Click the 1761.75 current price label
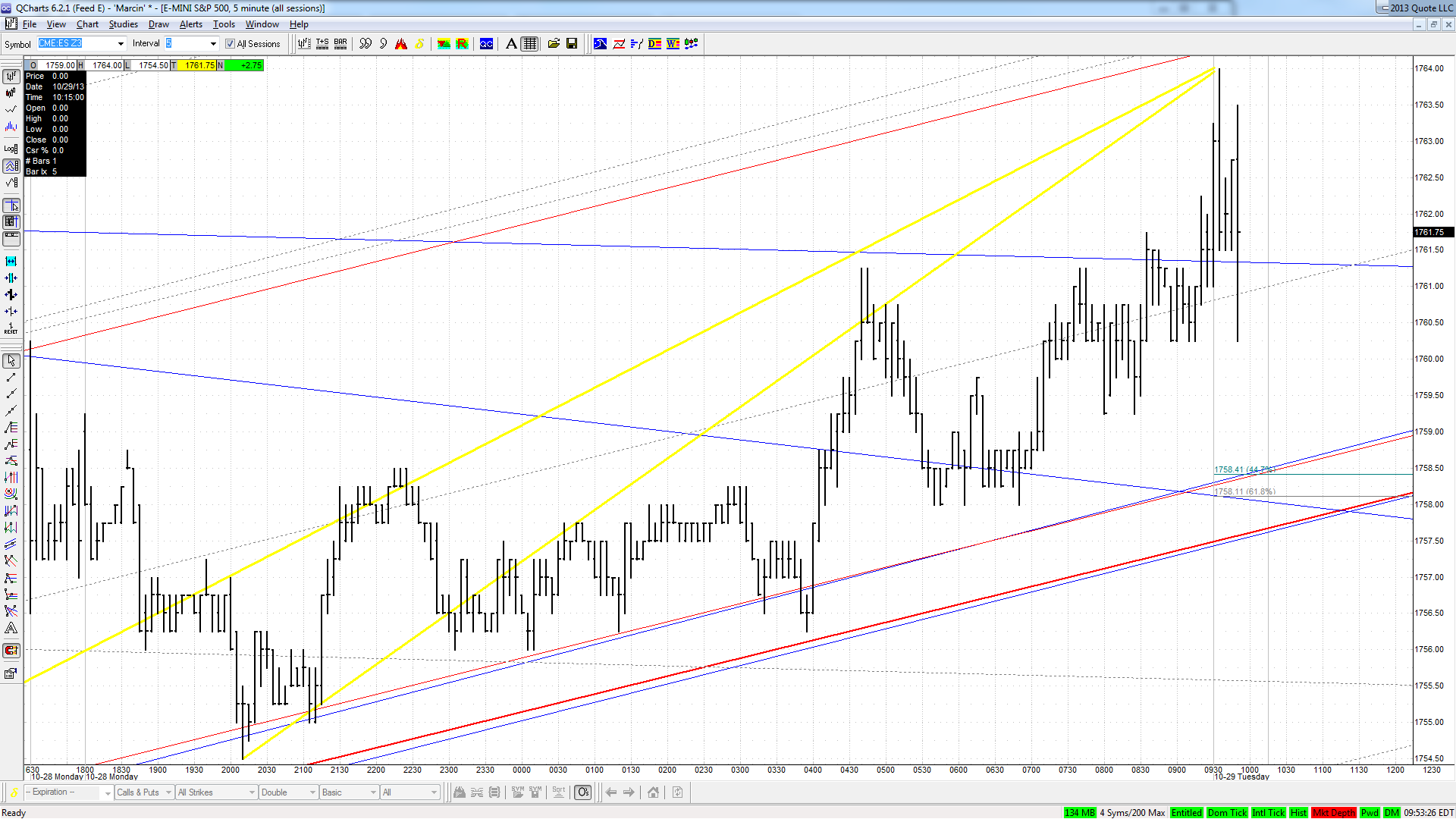The height and width of the screenshot is (819, 1456). [x=1432, y=232]
